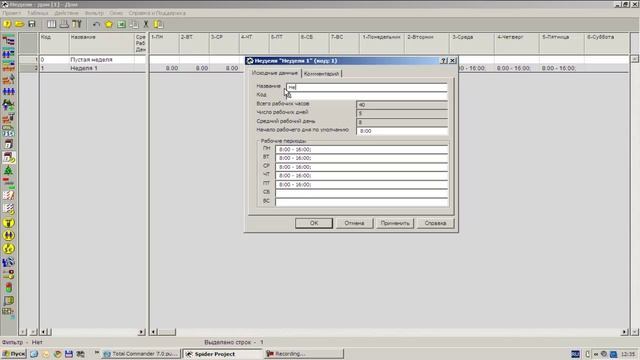The height and width of the screenshot is (360, 640).
Task: Click the Фильтр - Нет status text
Action: tap(22, 342)
